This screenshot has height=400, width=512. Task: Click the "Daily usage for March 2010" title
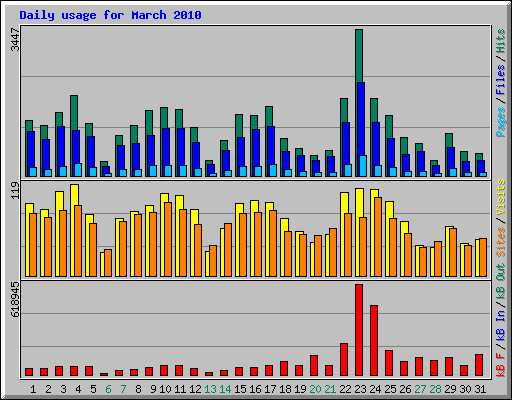tap(110, 15)
